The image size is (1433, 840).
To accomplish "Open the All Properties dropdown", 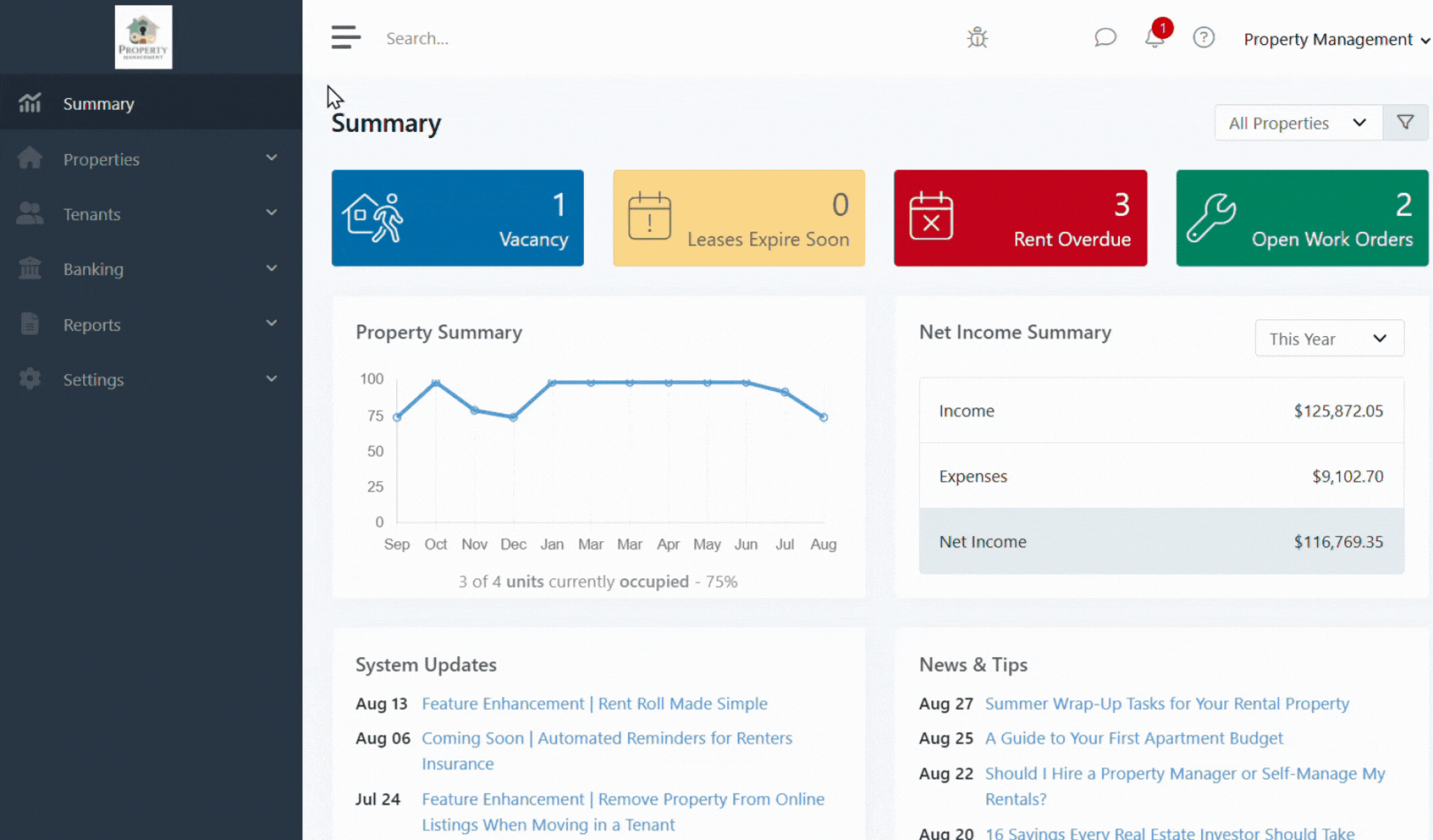I will pyautogui.click(x=1296, y=123).
